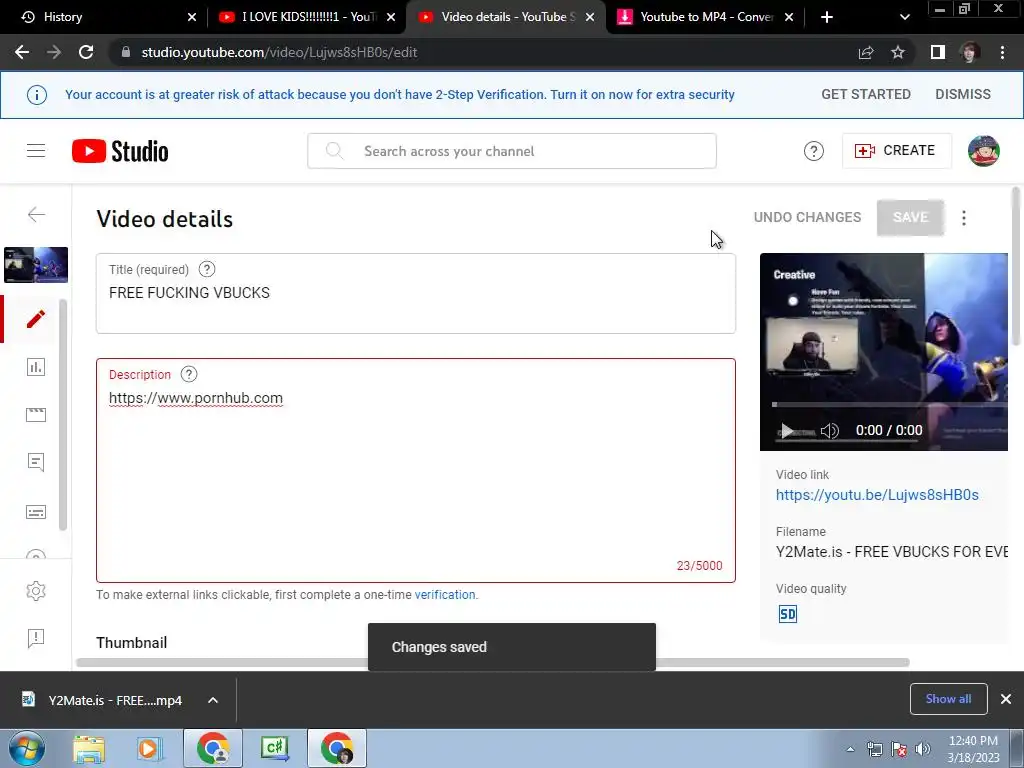Bookmark this page with the star

point(898,52)
